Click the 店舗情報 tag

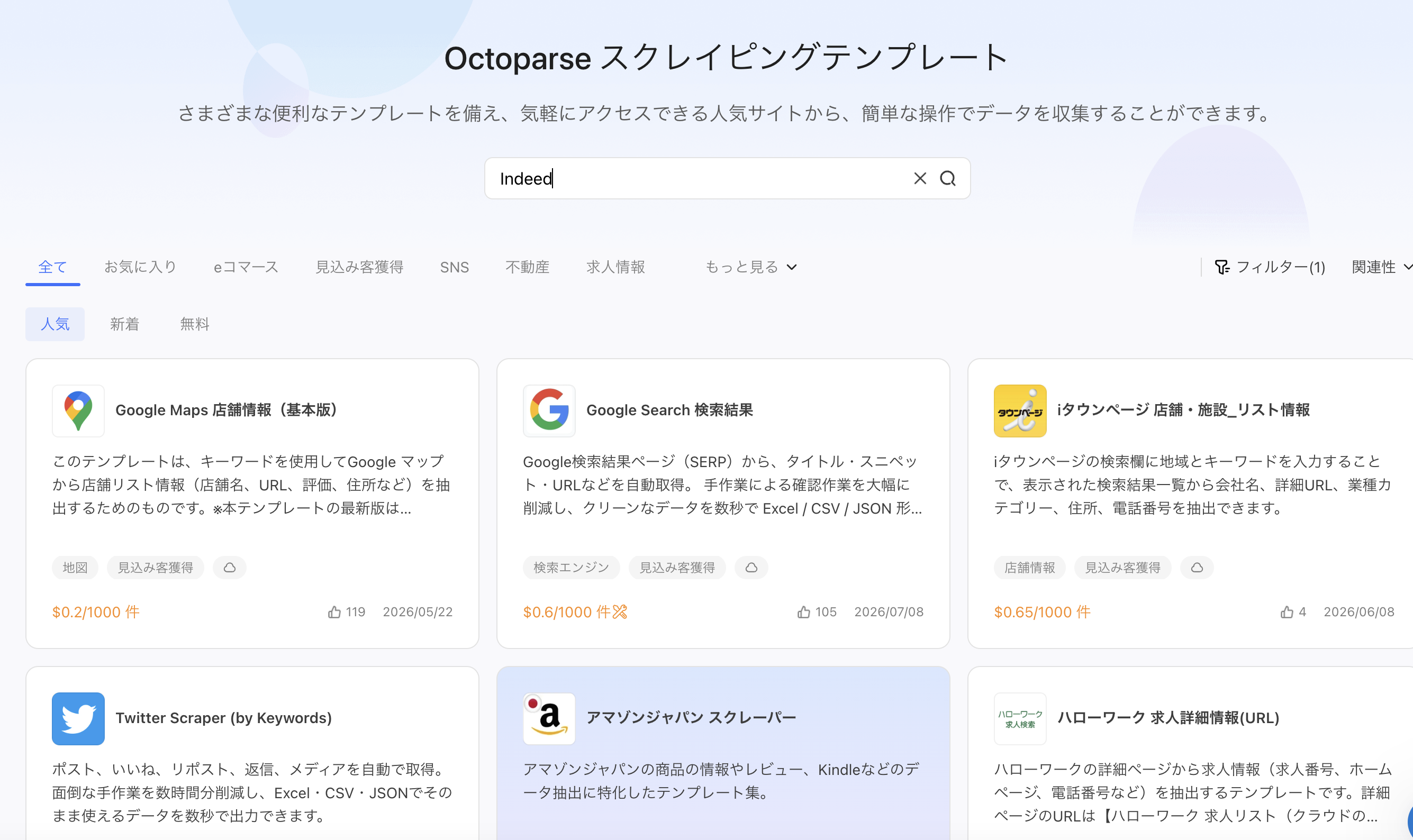pyautogui.click(x=1030, y=567)
